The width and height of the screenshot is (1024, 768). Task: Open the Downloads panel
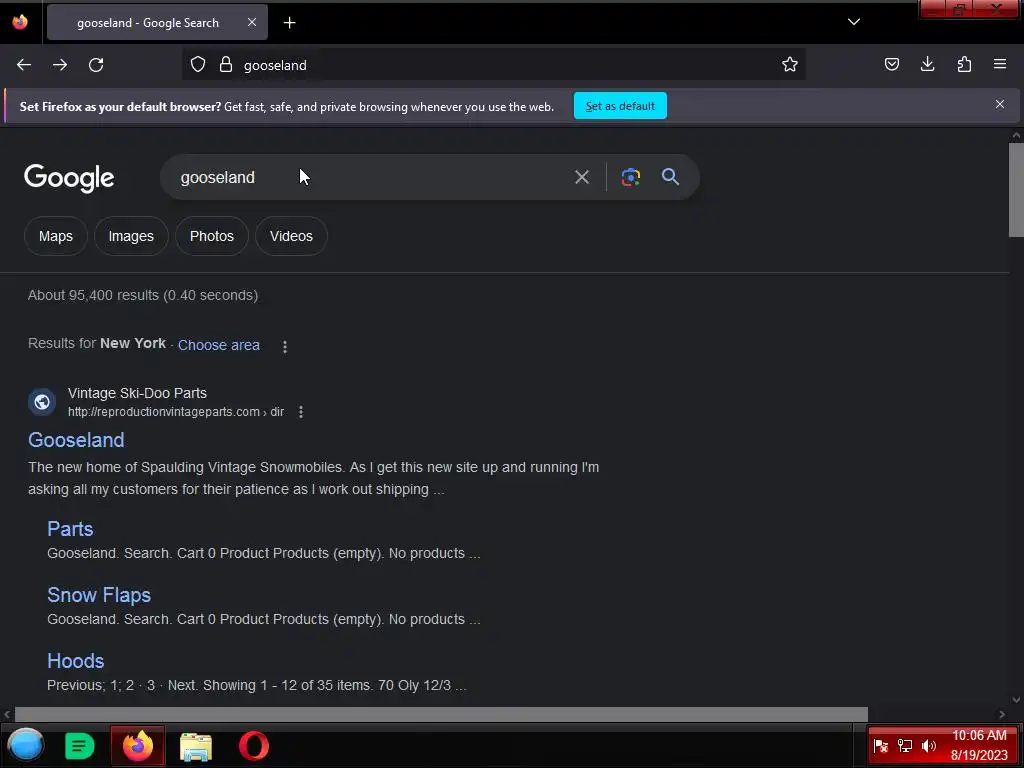(927, 64)
